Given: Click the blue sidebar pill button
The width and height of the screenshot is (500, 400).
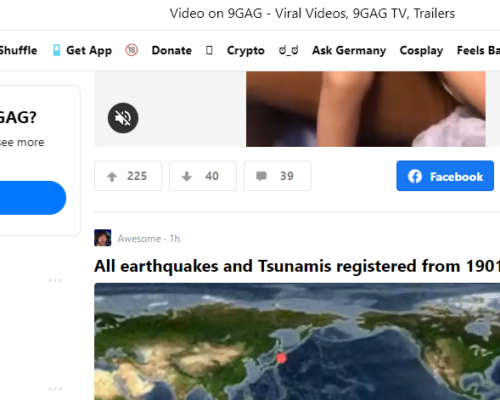Looking at the screenshot, I should (x=33, y=198).
